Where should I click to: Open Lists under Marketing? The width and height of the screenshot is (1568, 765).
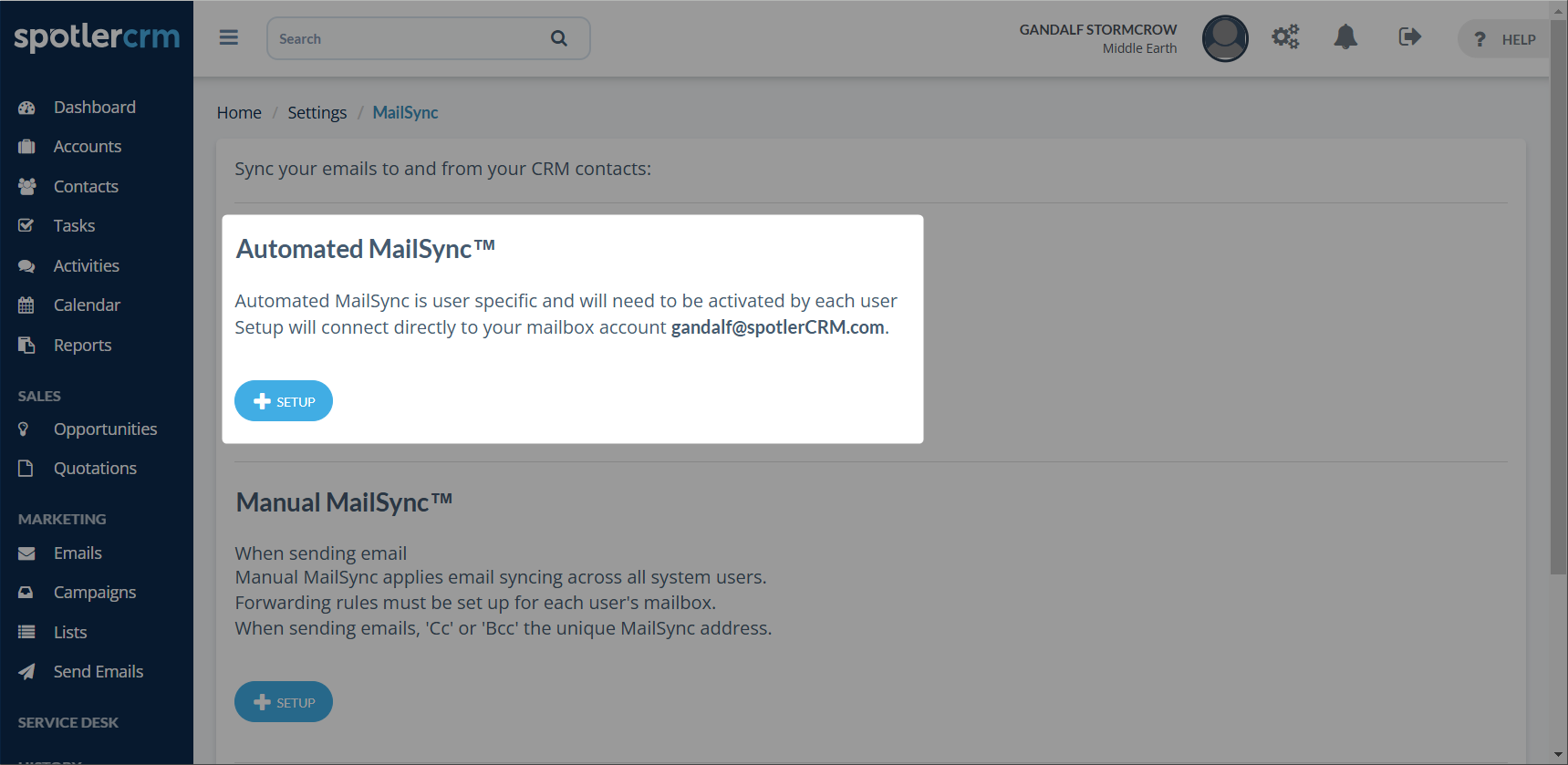click(70, 633)
